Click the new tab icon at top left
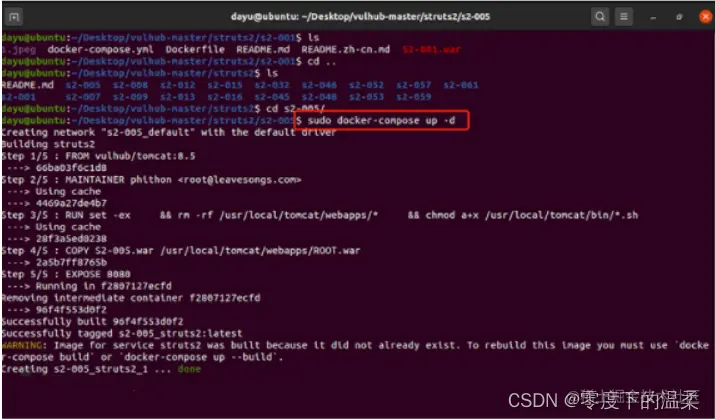Image resolution: width=715 pixels, height=420 pixels. pos(14,17)
